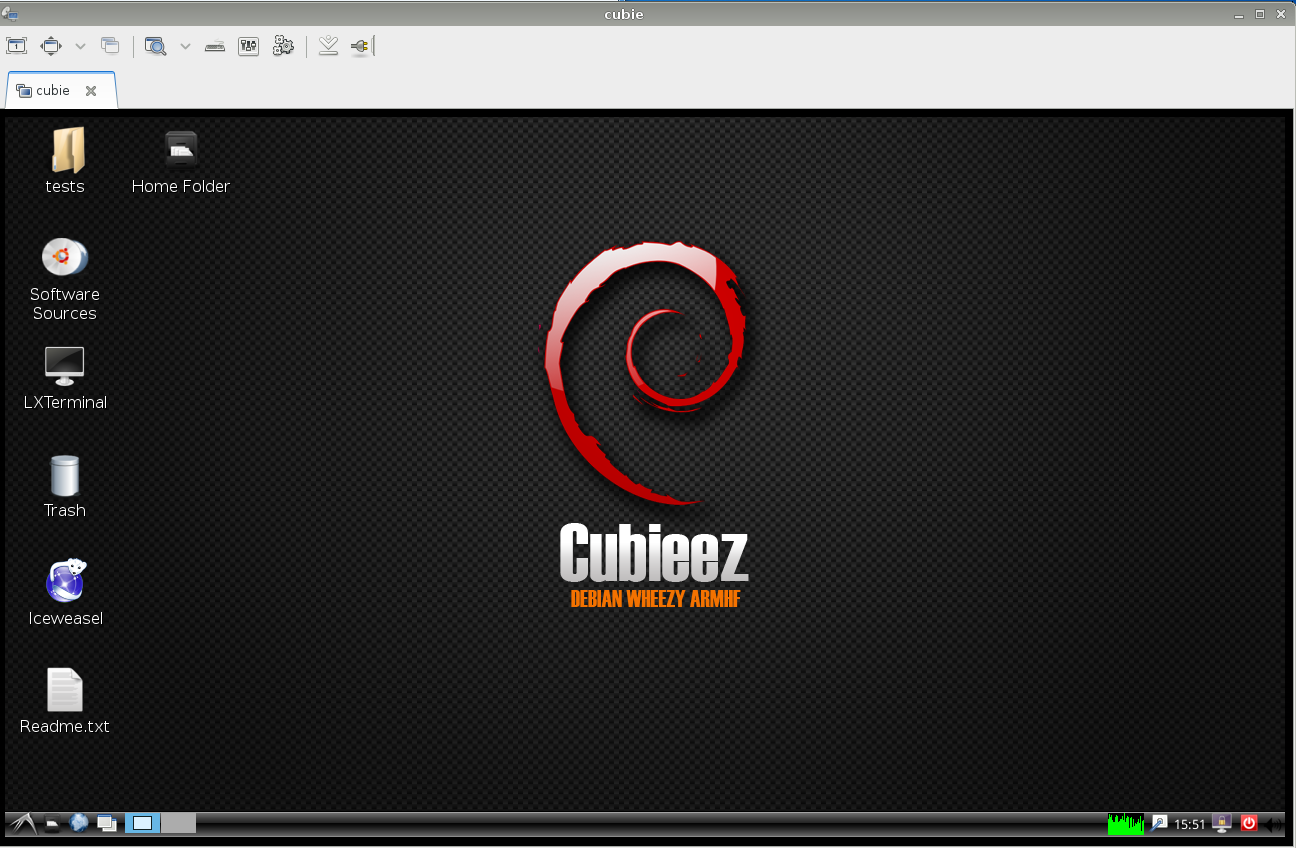Screen dimensions: 1296x848
Task: Click the keyboard icon in the toolbar
Action: (x=215, y=46)
